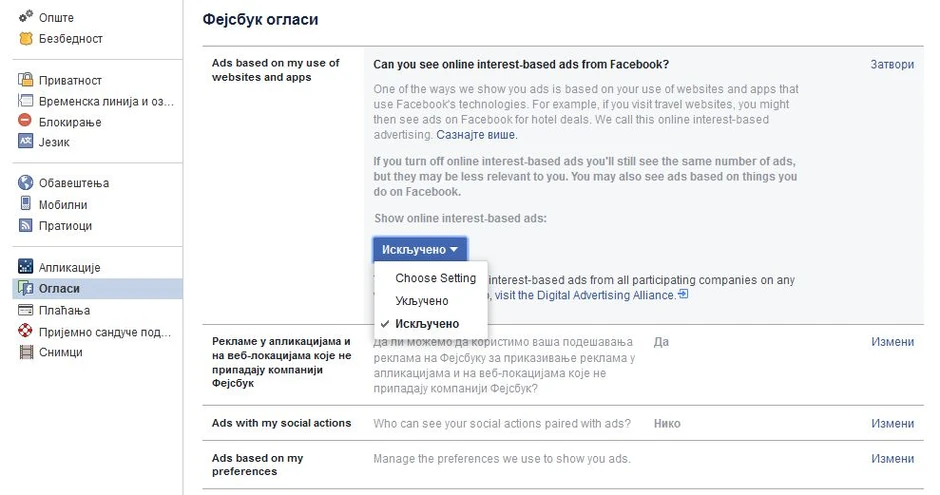Click the Снимци film strip icon
940x495 pixels.
tap(25, 352)
